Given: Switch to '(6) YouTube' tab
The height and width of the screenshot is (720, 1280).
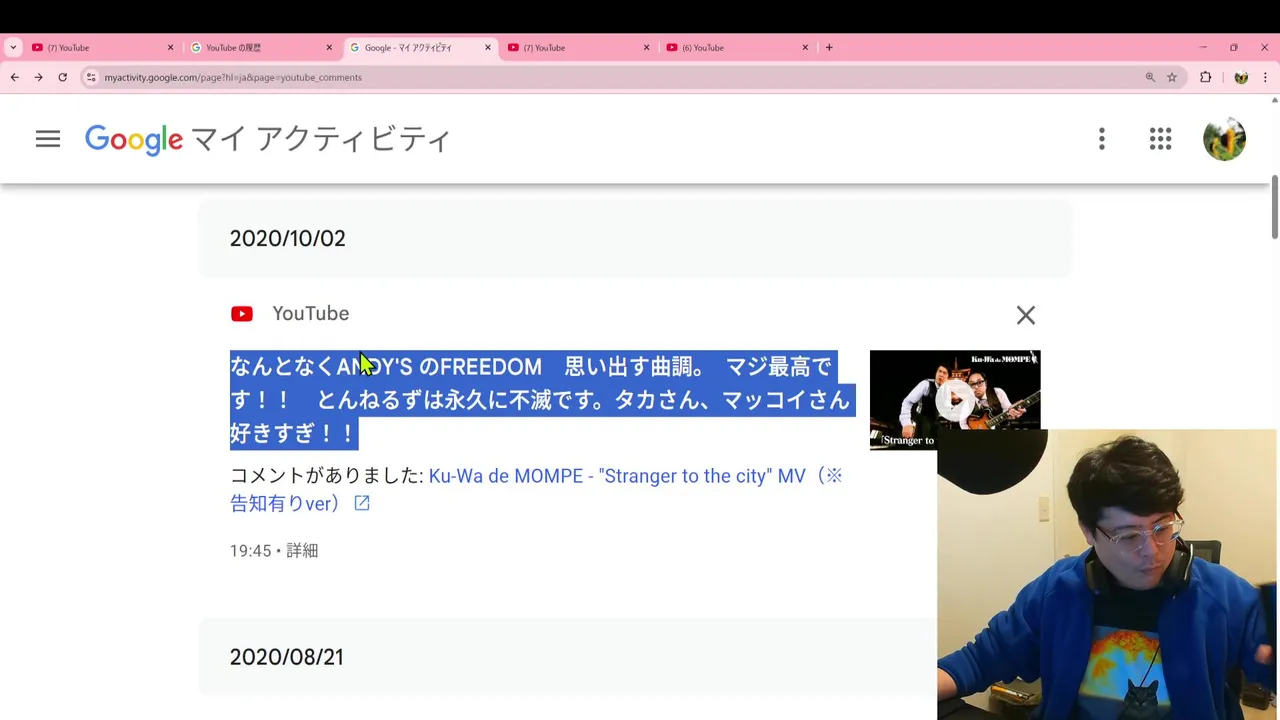Looking at the screenshot, I should click(738, 47).
